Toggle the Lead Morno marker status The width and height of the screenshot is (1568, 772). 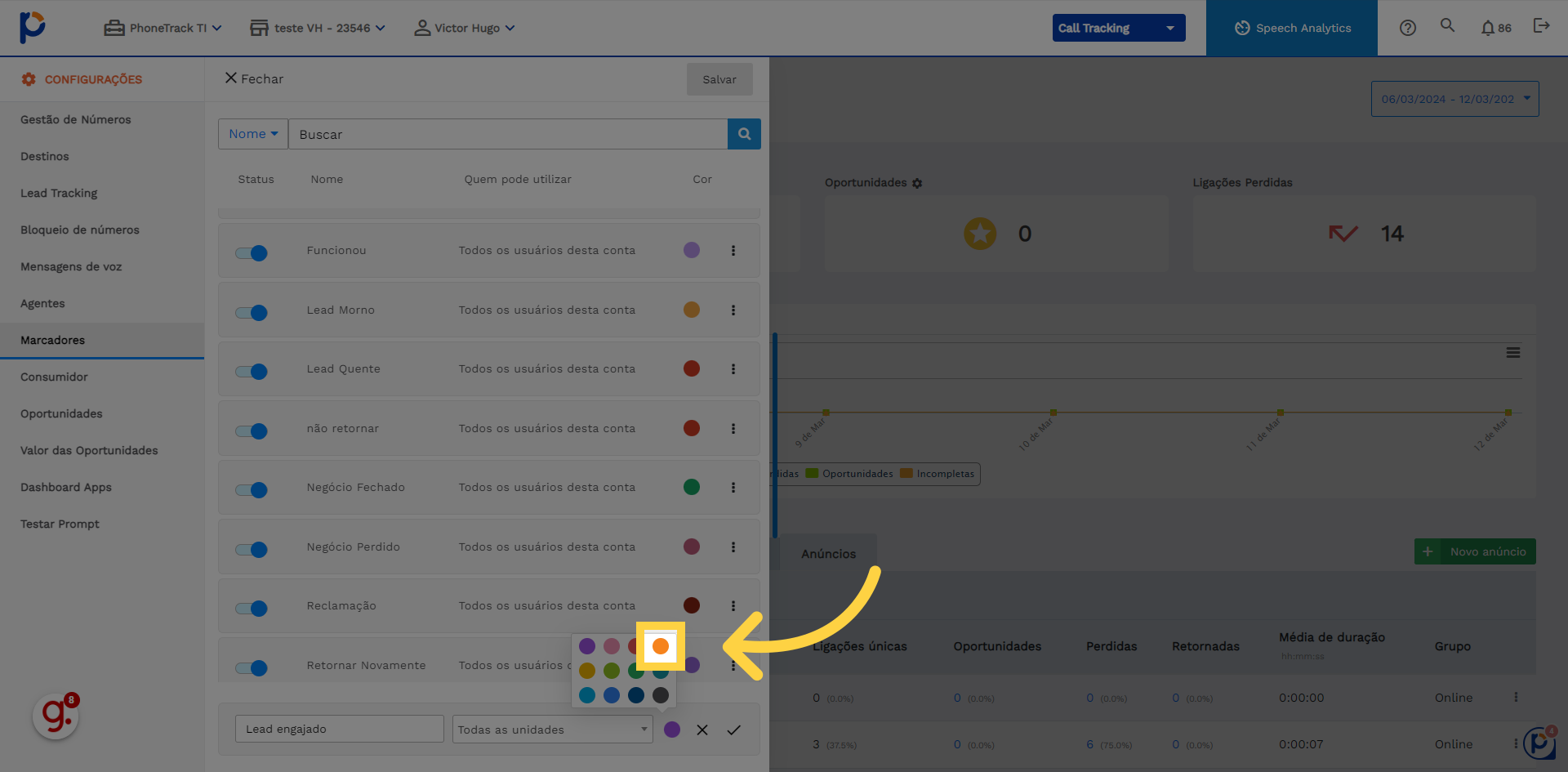point(252,313)
